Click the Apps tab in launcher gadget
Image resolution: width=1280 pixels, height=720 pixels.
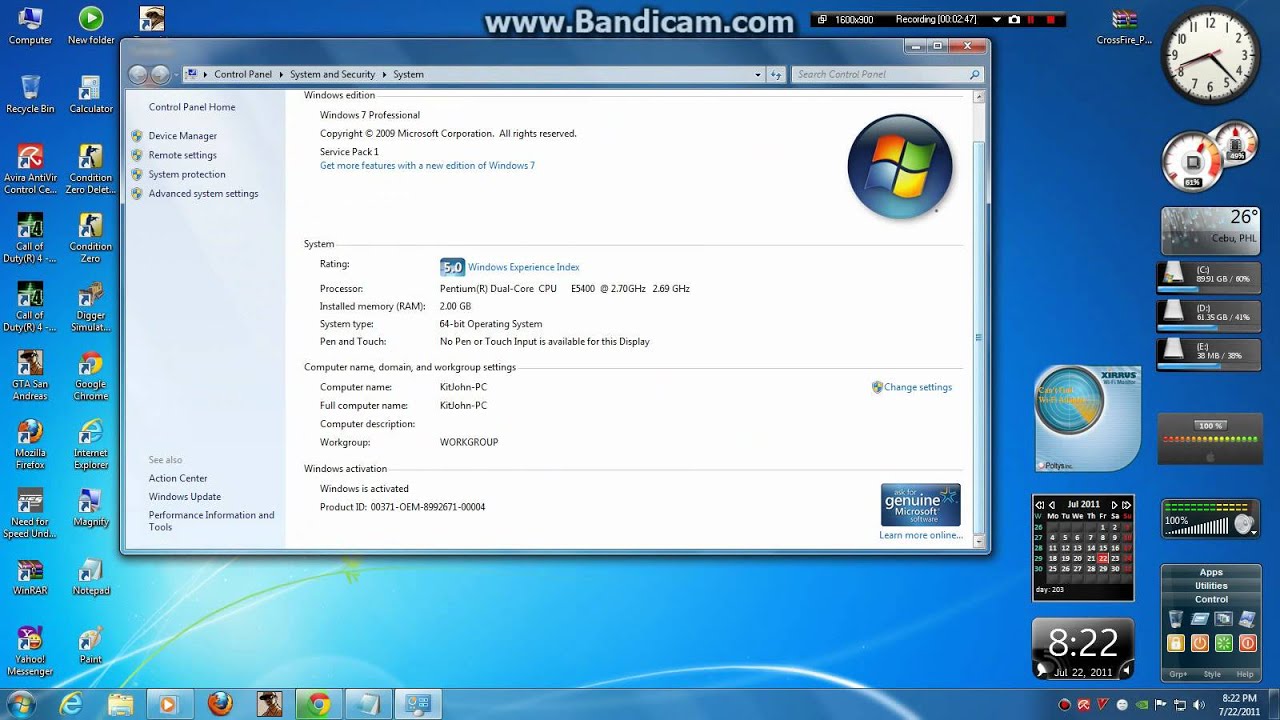tap(1211, 573)
